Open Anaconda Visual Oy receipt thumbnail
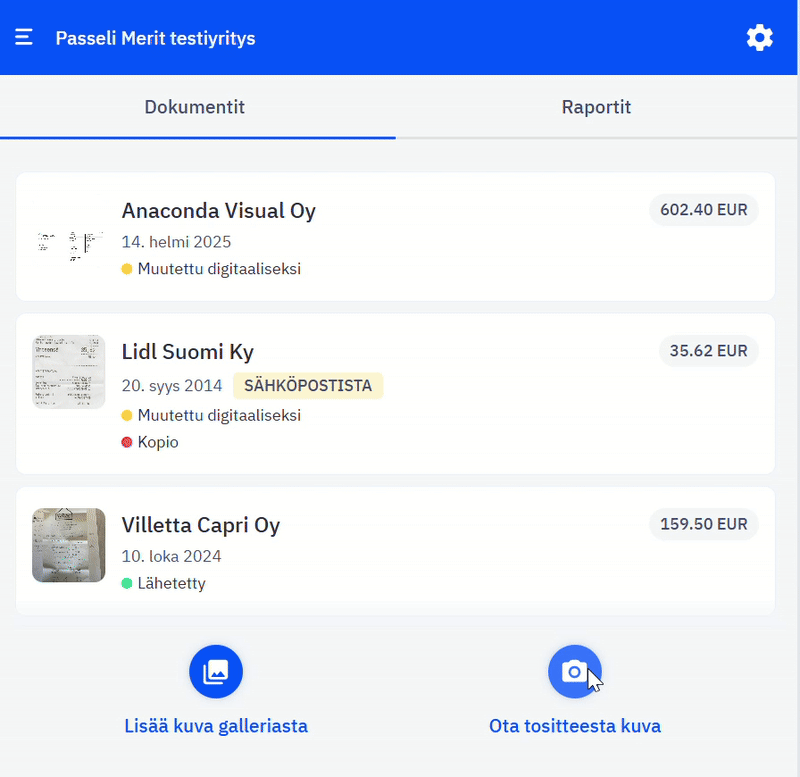The width and height of the screenshot is (800, 777). [69, 237]
